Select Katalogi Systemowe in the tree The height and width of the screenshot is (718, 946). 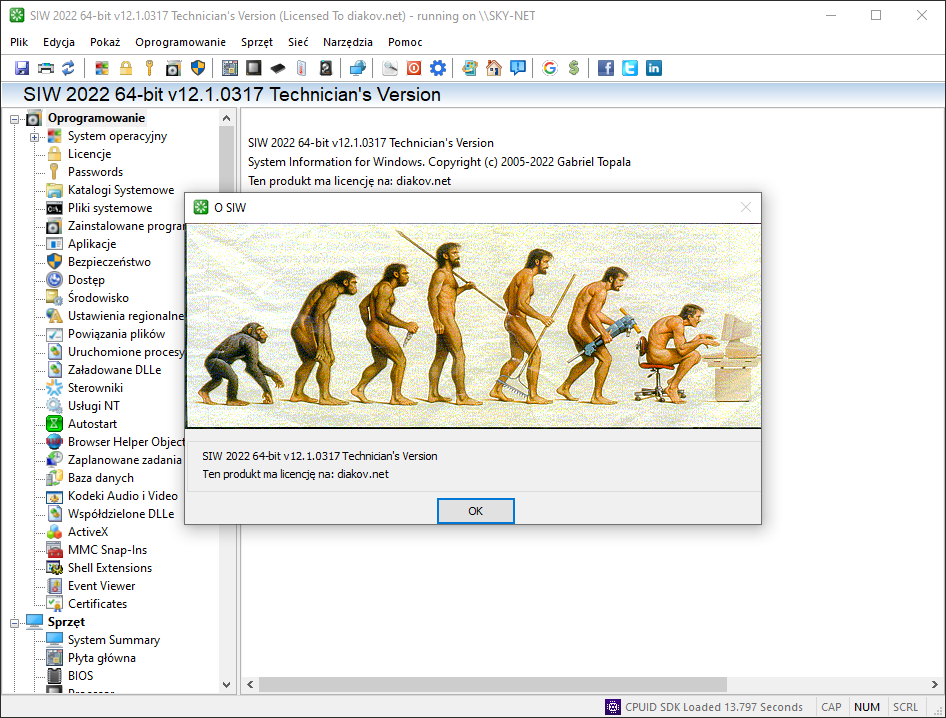tap(121, 190)
